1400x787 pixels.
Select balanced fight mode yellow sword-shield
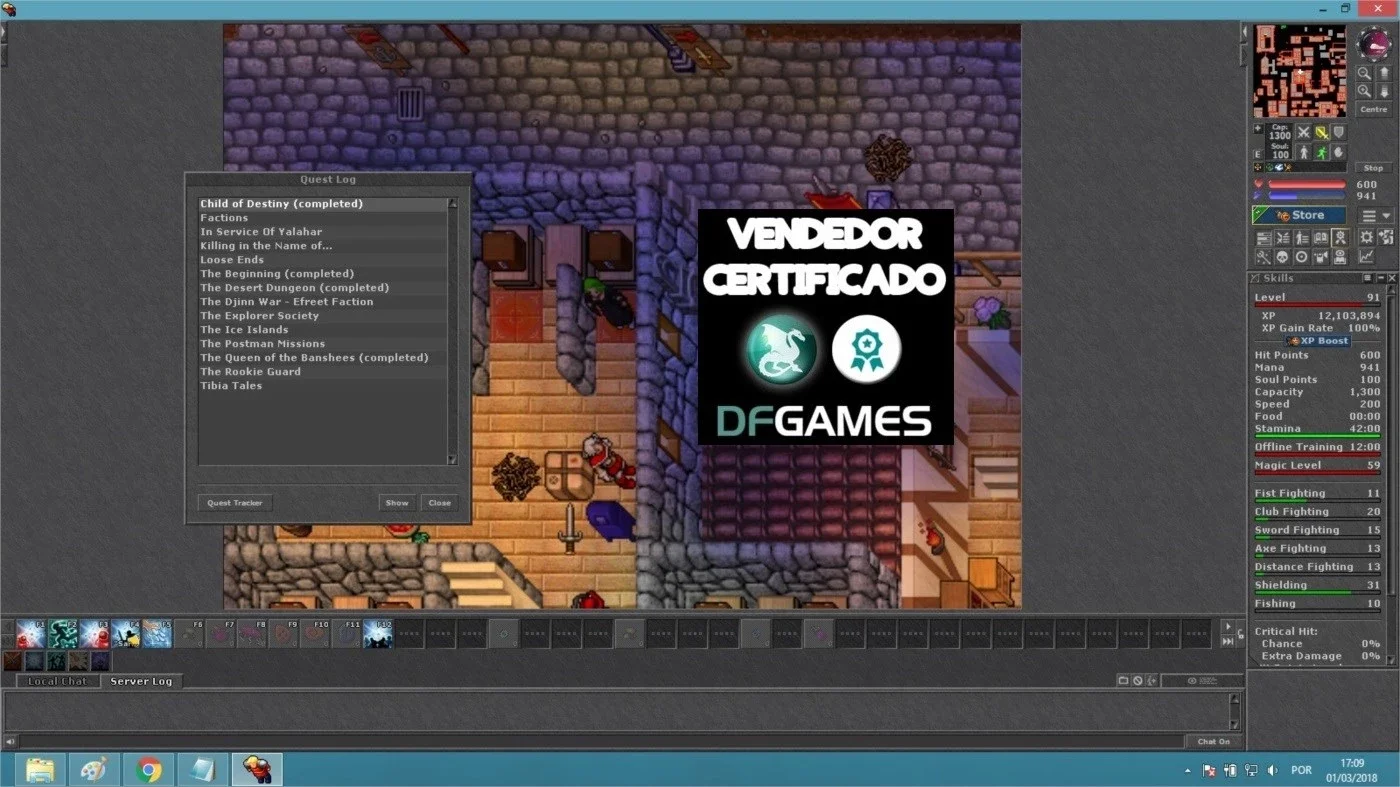coord(1322,132)
